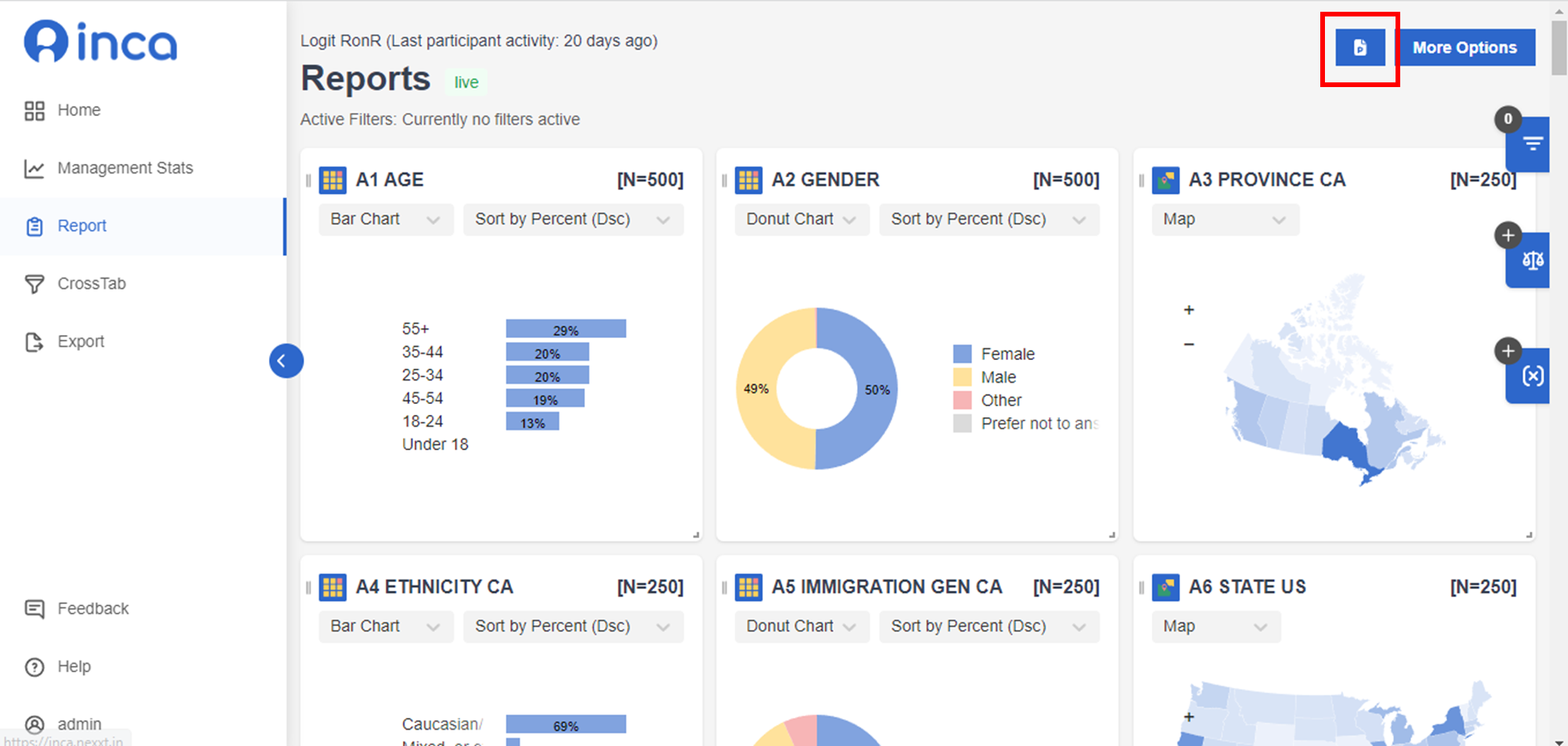Open A1 AGE Bar Chart type dropdown
Viewport: 1568px width, 746px height.
pyautogui.click(x=387, y=220)
